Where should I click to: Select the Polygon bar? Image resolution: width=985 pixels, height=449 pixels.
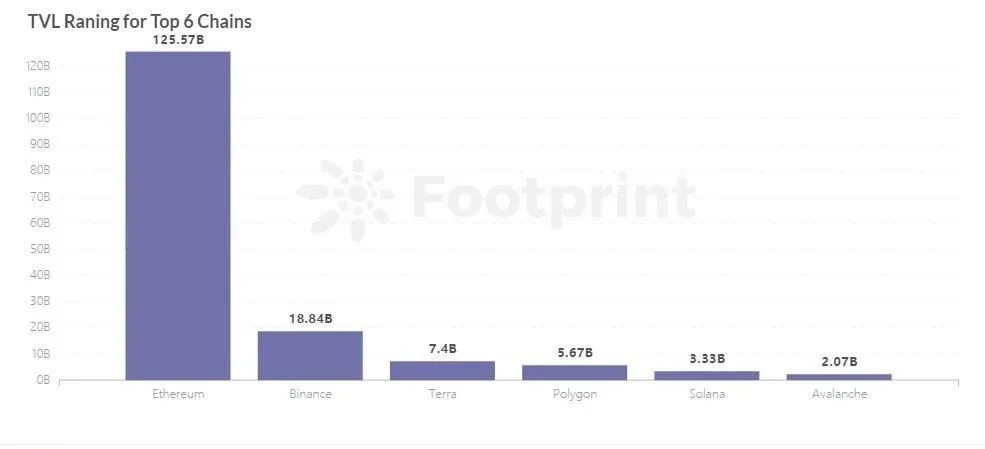pyautogui.click(x=574, y=372)
